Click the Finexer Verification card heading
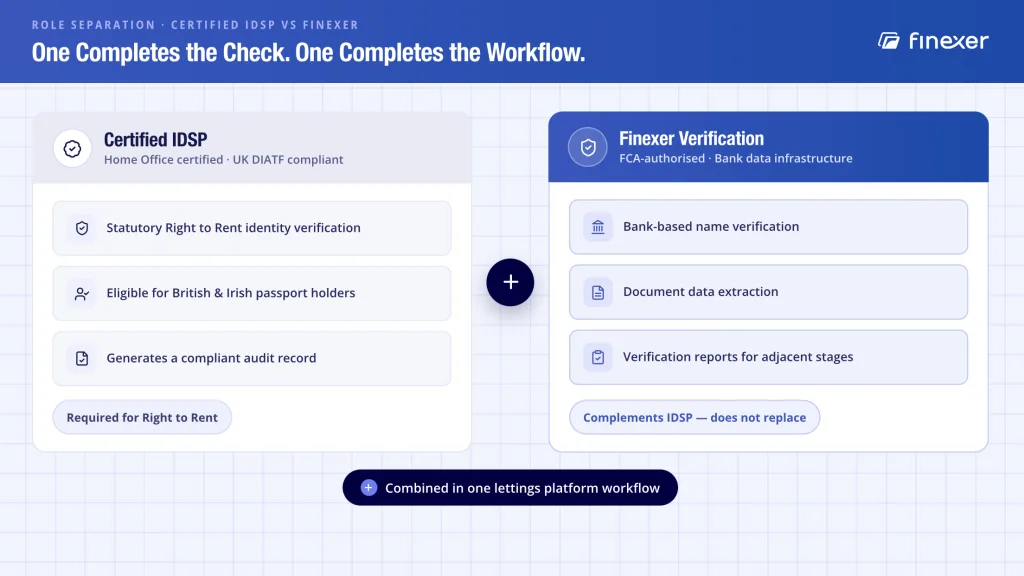Viewport: 1024px width, 576px height. point(692,138)
